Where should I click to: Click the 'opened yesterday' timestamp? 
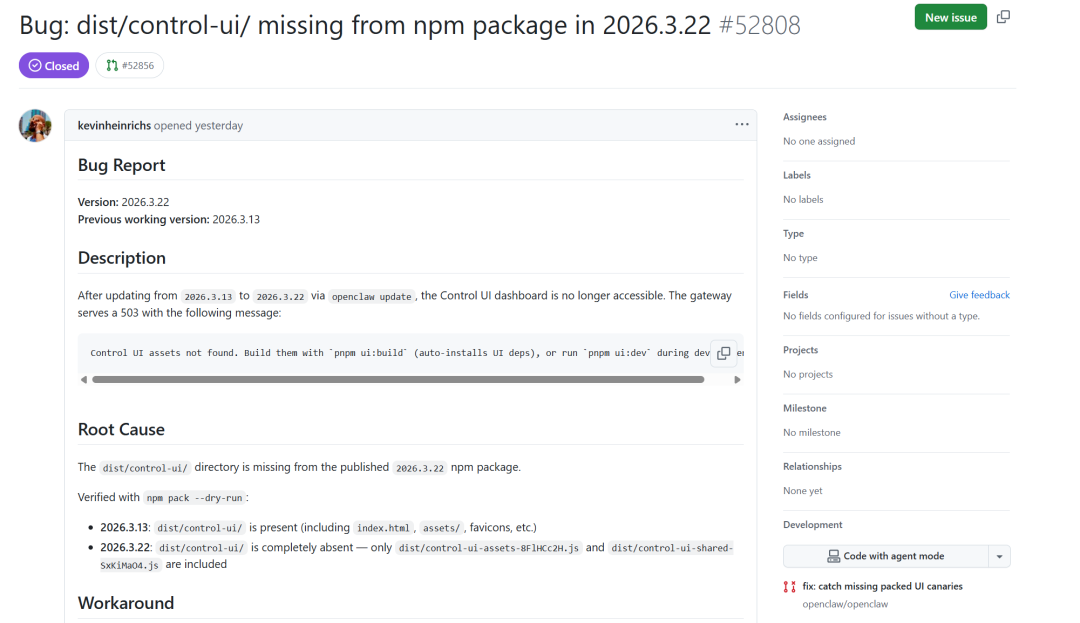(198, 125)
